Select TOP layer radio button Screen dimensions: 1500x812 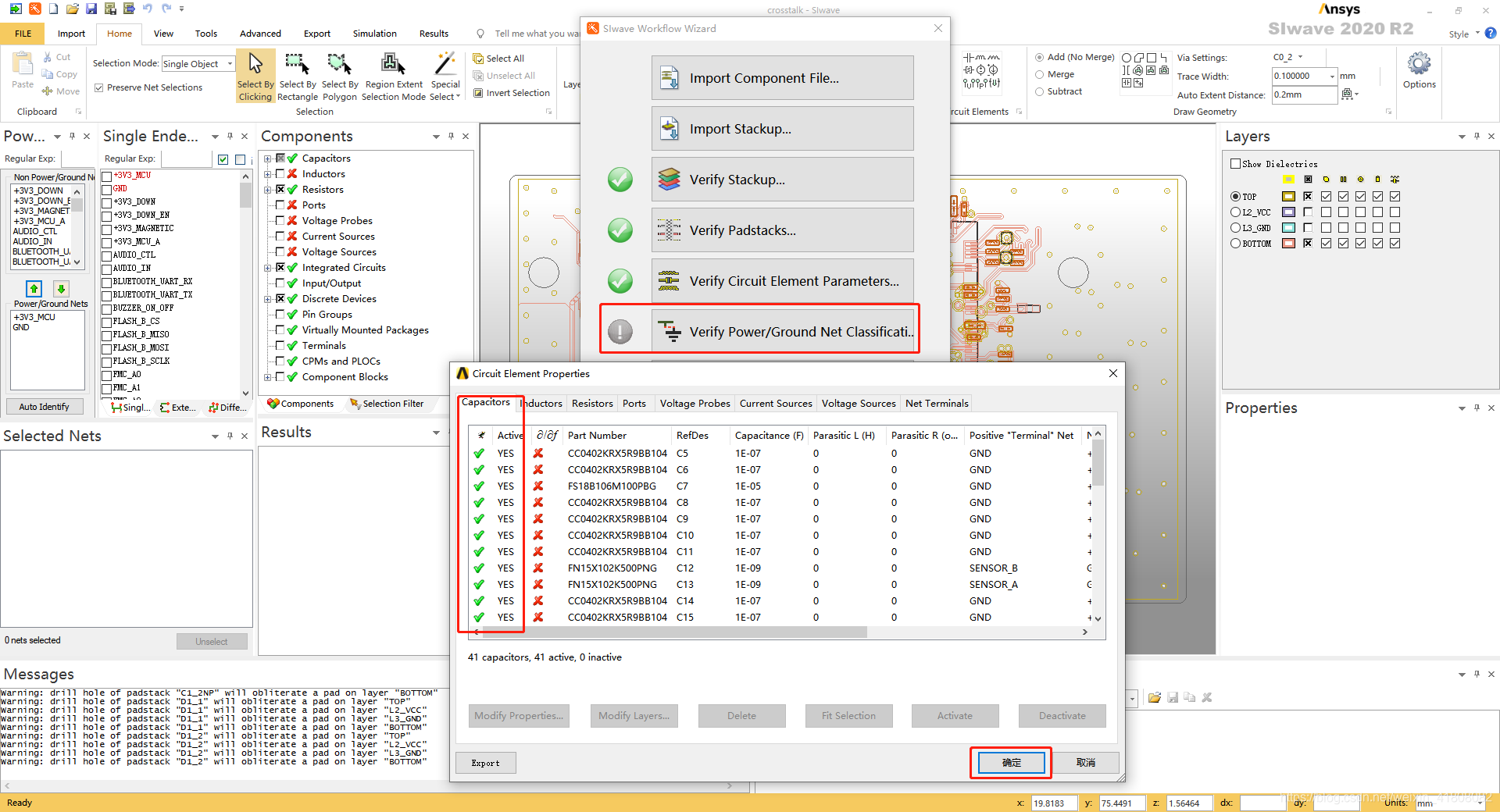pos(1235,197)
